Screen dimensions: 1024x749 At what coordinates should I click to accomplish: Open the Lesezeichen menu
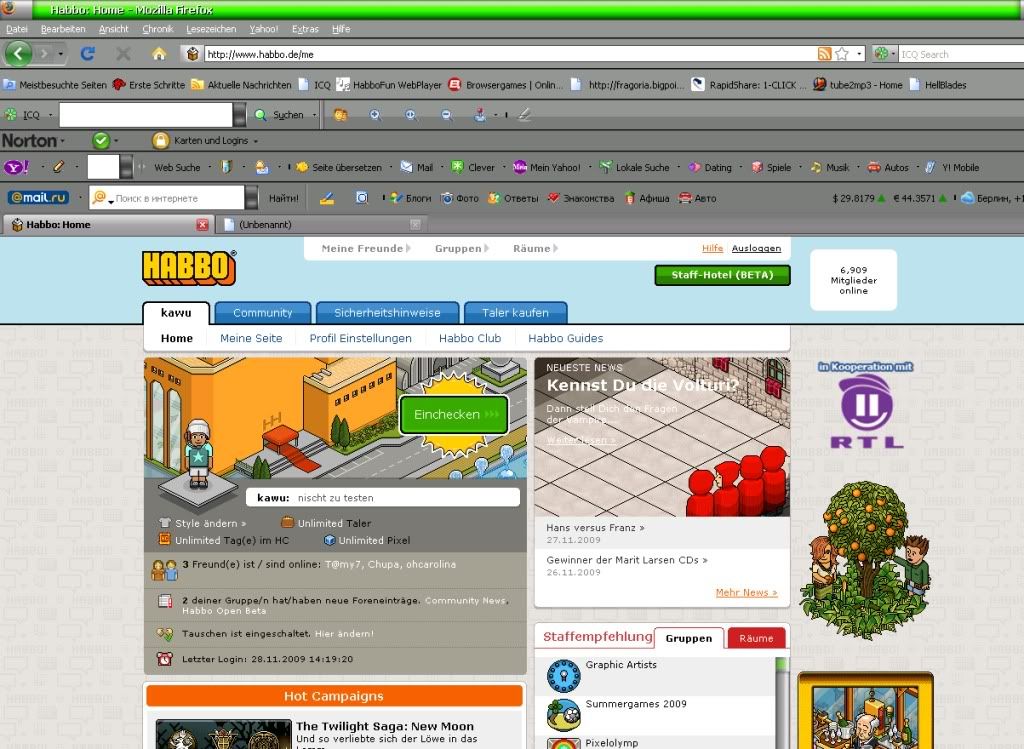pyautogui.click(x=211, y=29)
